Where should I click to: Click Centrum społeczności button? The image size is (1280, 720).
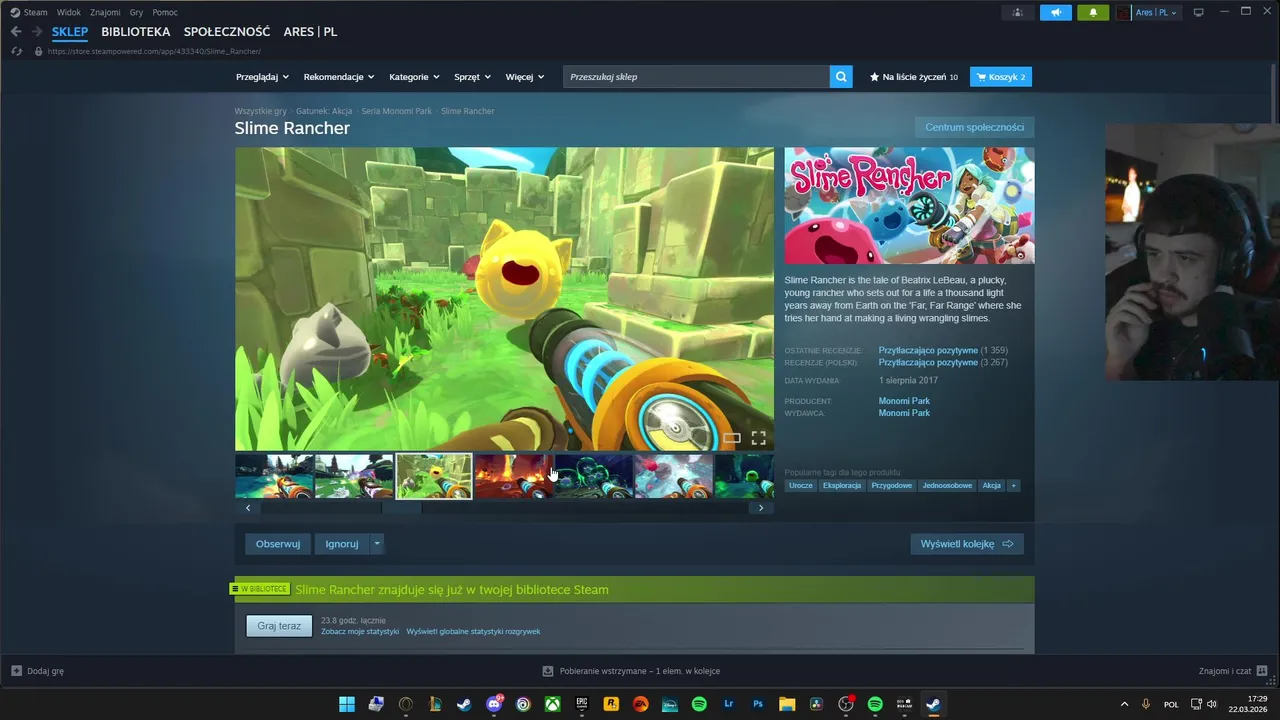click(975, 127)
